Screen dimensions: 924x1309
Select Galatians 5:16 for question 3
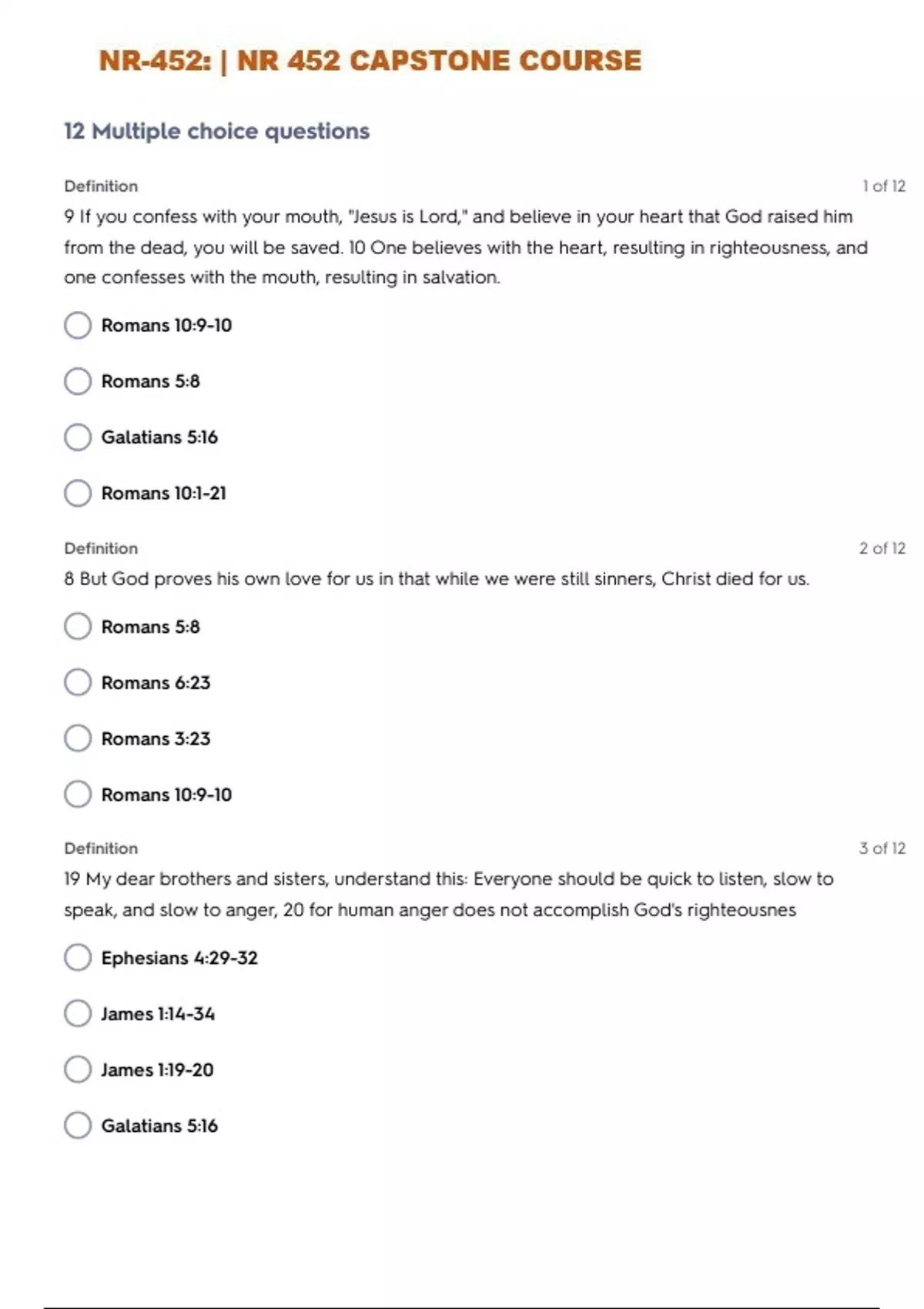(x=78, y=1126)
